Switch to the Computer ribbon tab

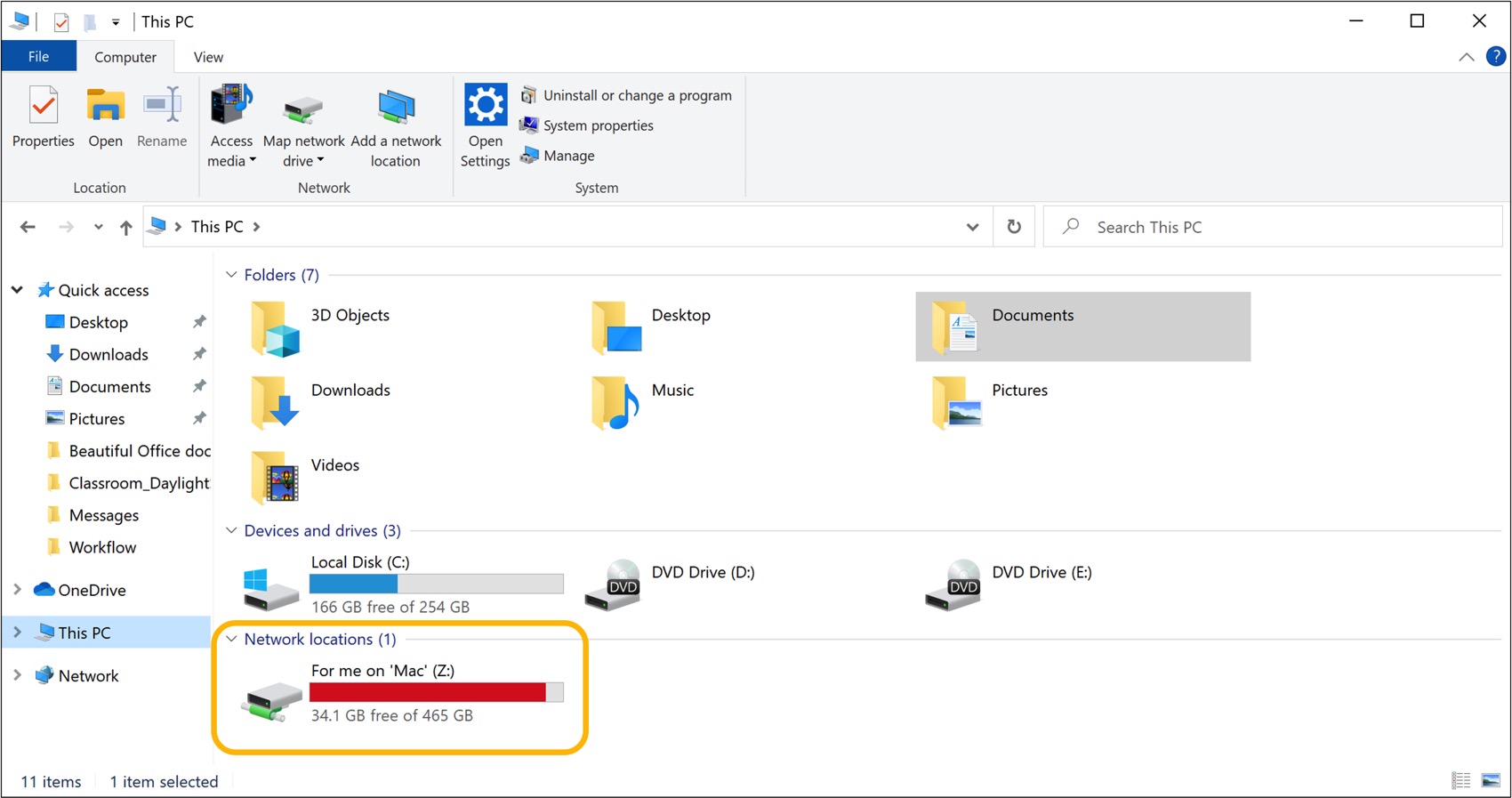coord(125,57)
